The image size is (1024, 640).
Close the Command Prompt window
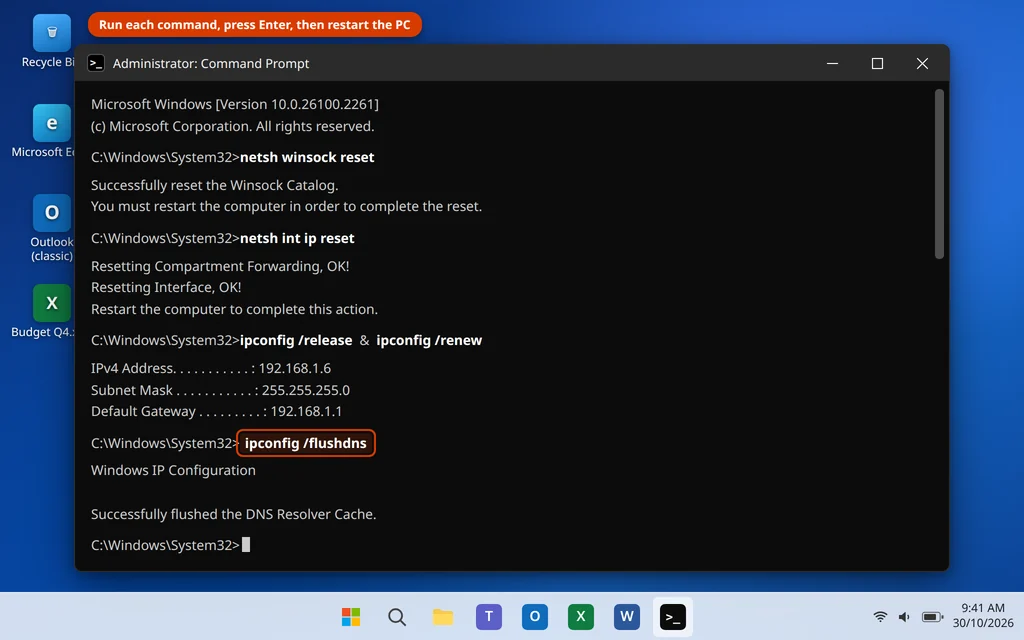922,63
